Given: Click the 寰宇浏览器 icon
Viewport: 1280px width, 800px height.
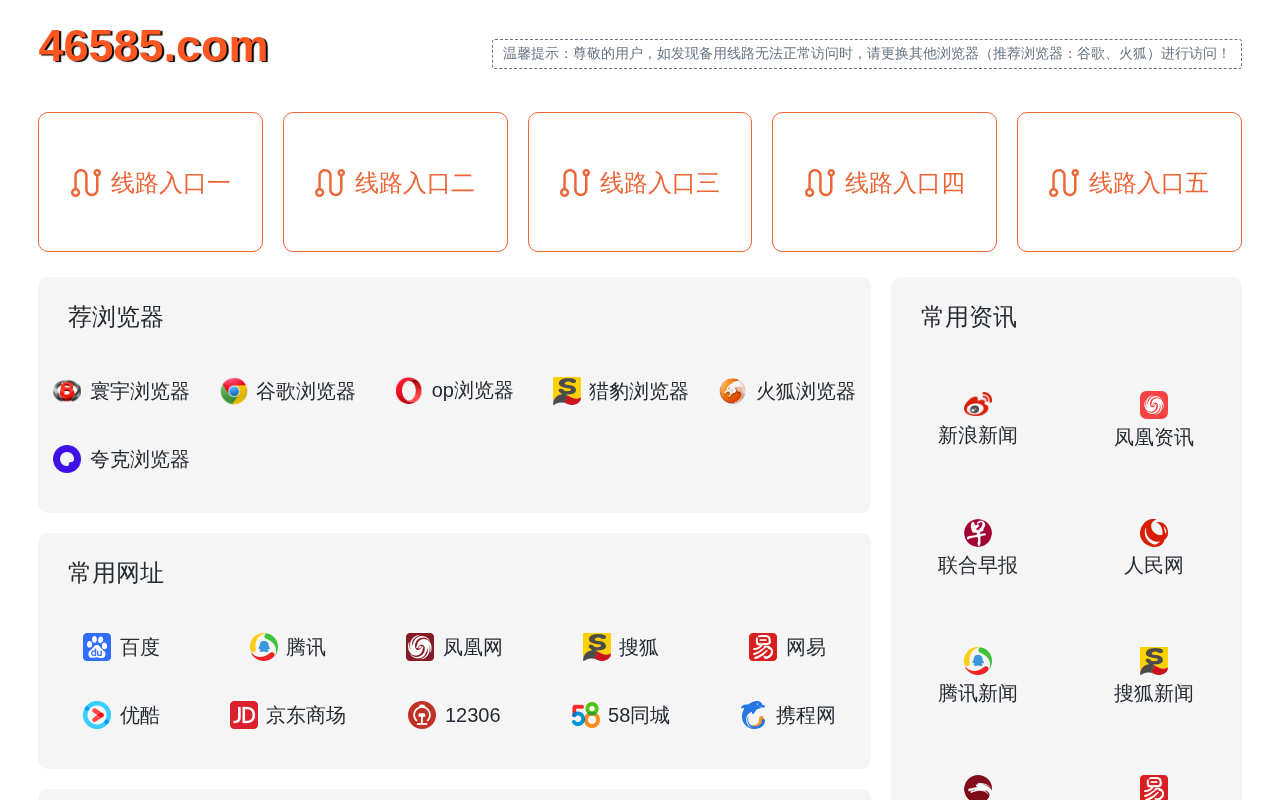Looking at the screenshot, I should click(x=67, y=391).
